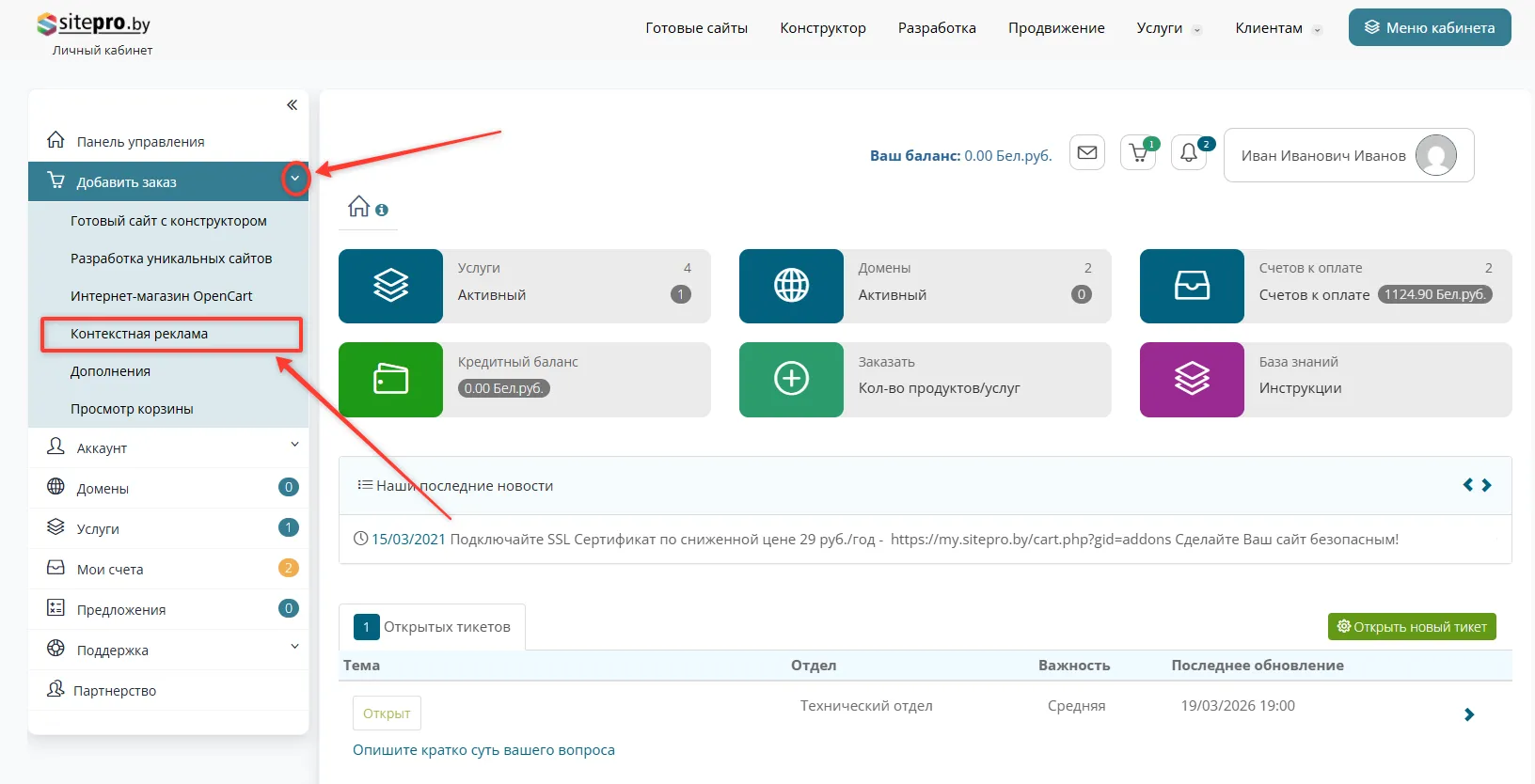The height and width of the screenshot is (784, 1535).
Task: Click Открыть новый тикет button
Action: click(1411, 627)
